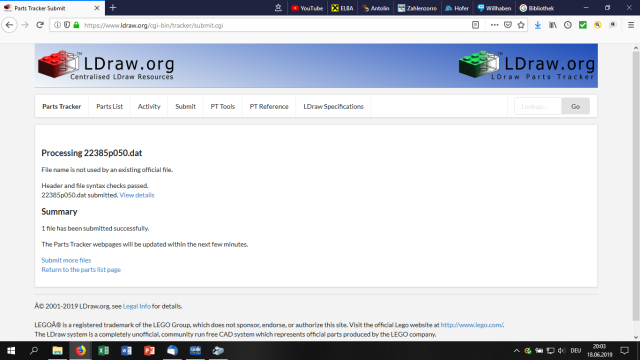Image resolution: width=640 pixels, height=360 pixels.
Task: Click the Go lookup button
Action: point(576,106)
